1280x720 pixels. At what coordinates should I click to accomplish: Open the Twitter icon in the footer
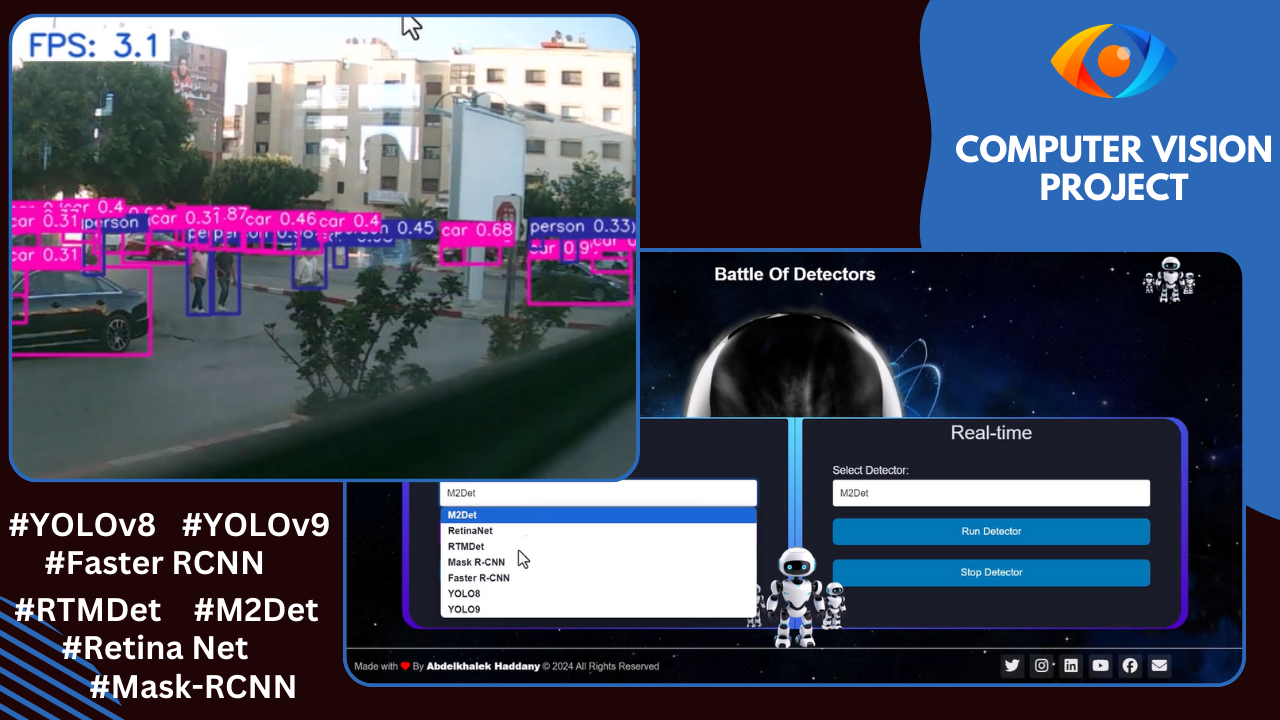(x=1012, y=665)
